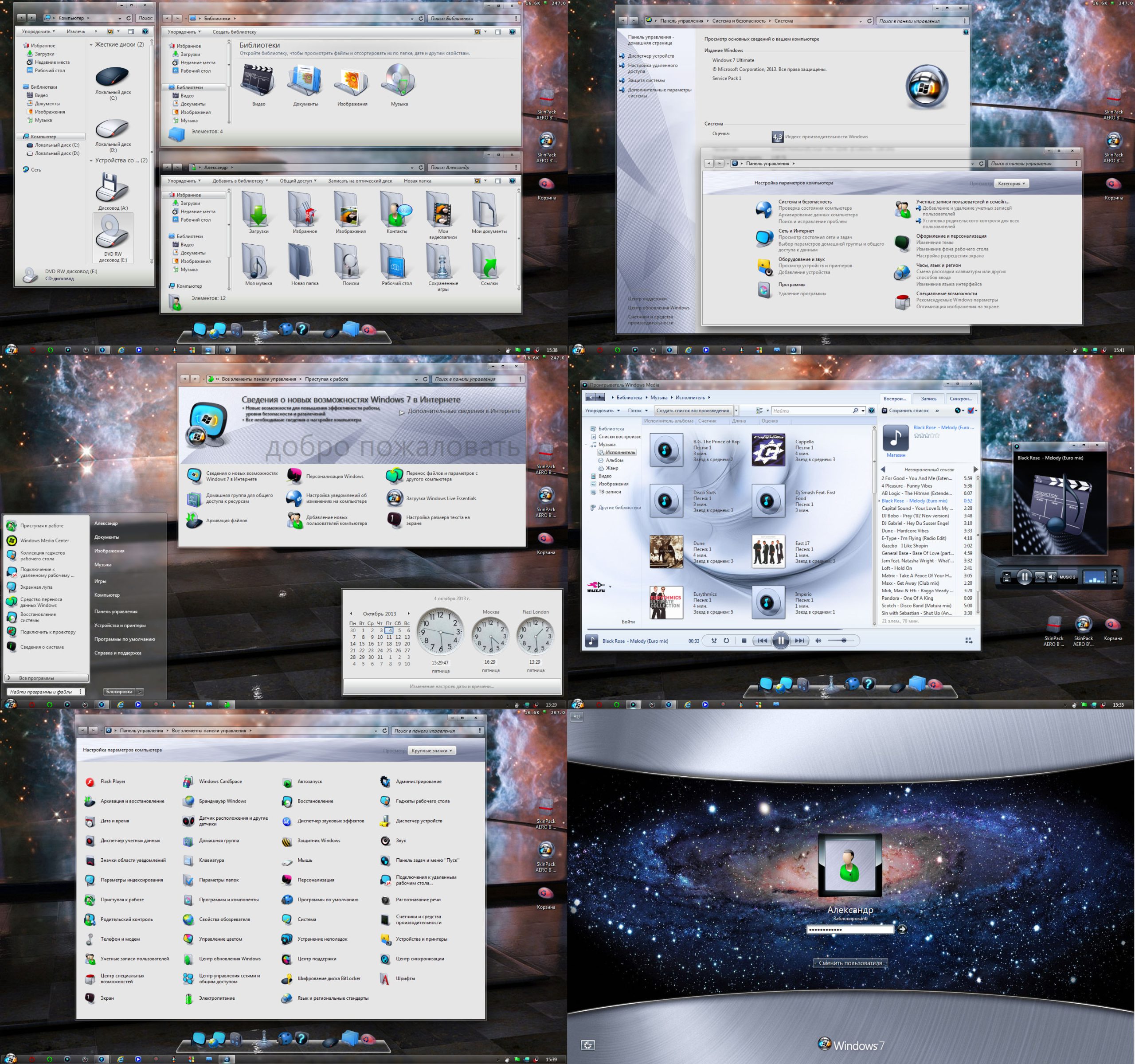Launch Windows Media Center from Start menu
Screen dimensions: 1135x1064
44,540
